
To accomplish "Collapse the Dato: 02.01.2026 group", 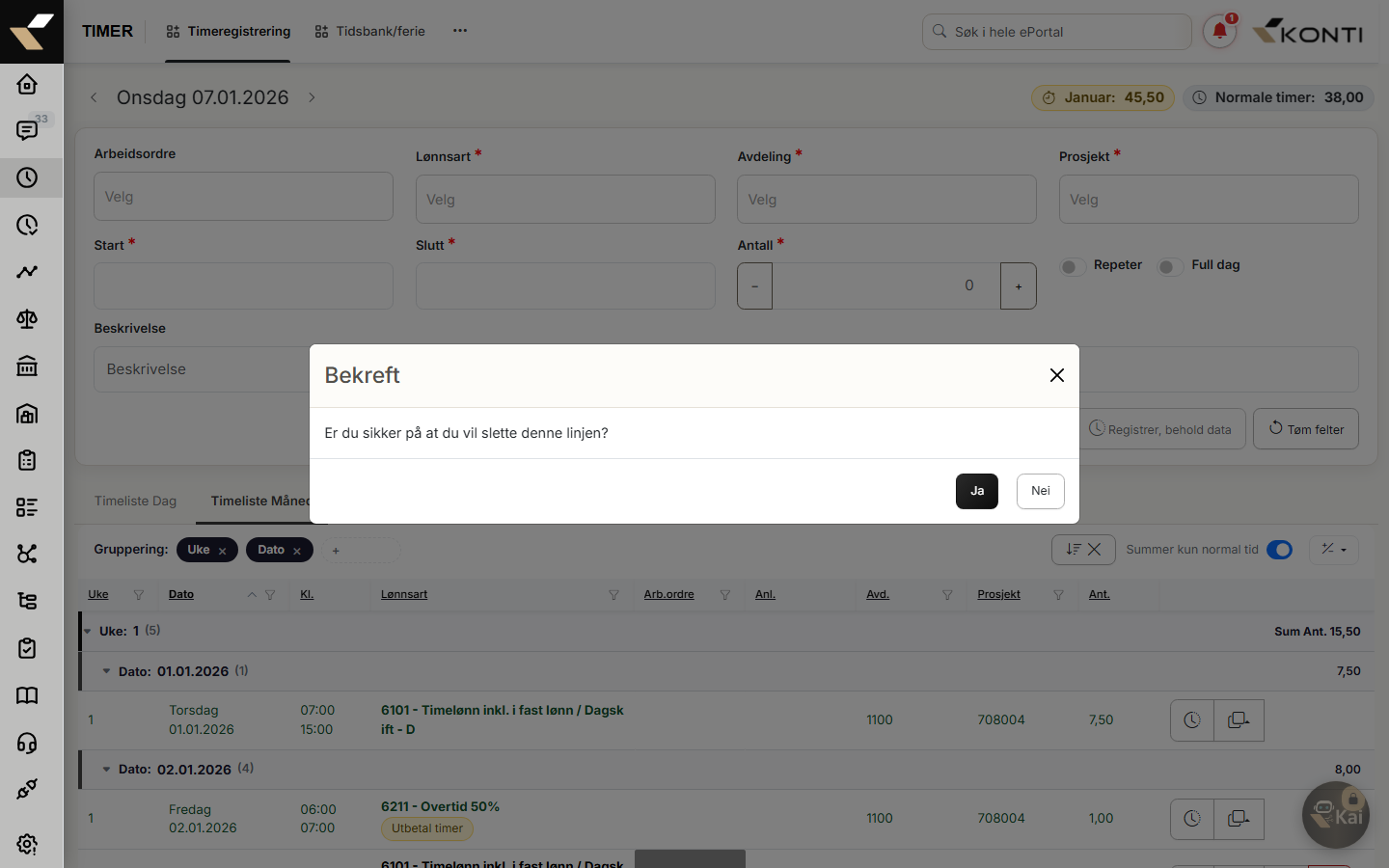I will (x=106, y=770).
